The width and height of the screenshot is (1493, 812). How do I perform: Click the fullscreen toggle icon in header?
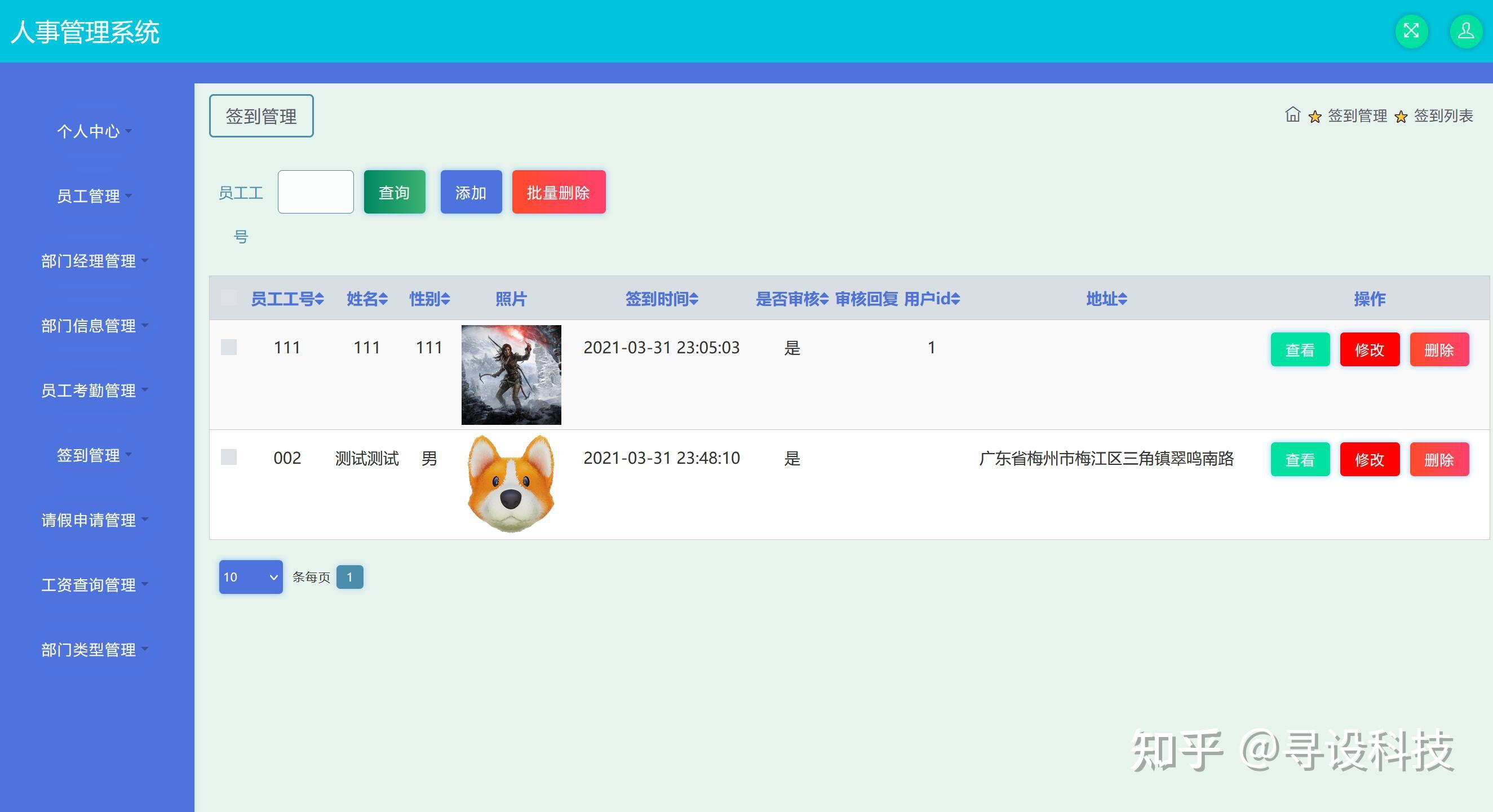1411,31
